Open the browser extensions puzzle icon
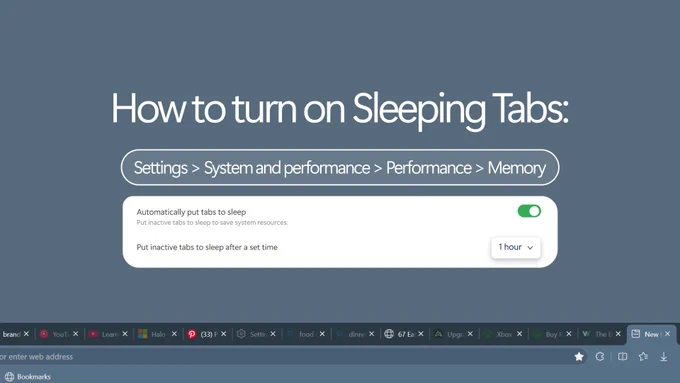The image size is (680, 383). click(600, 357)
